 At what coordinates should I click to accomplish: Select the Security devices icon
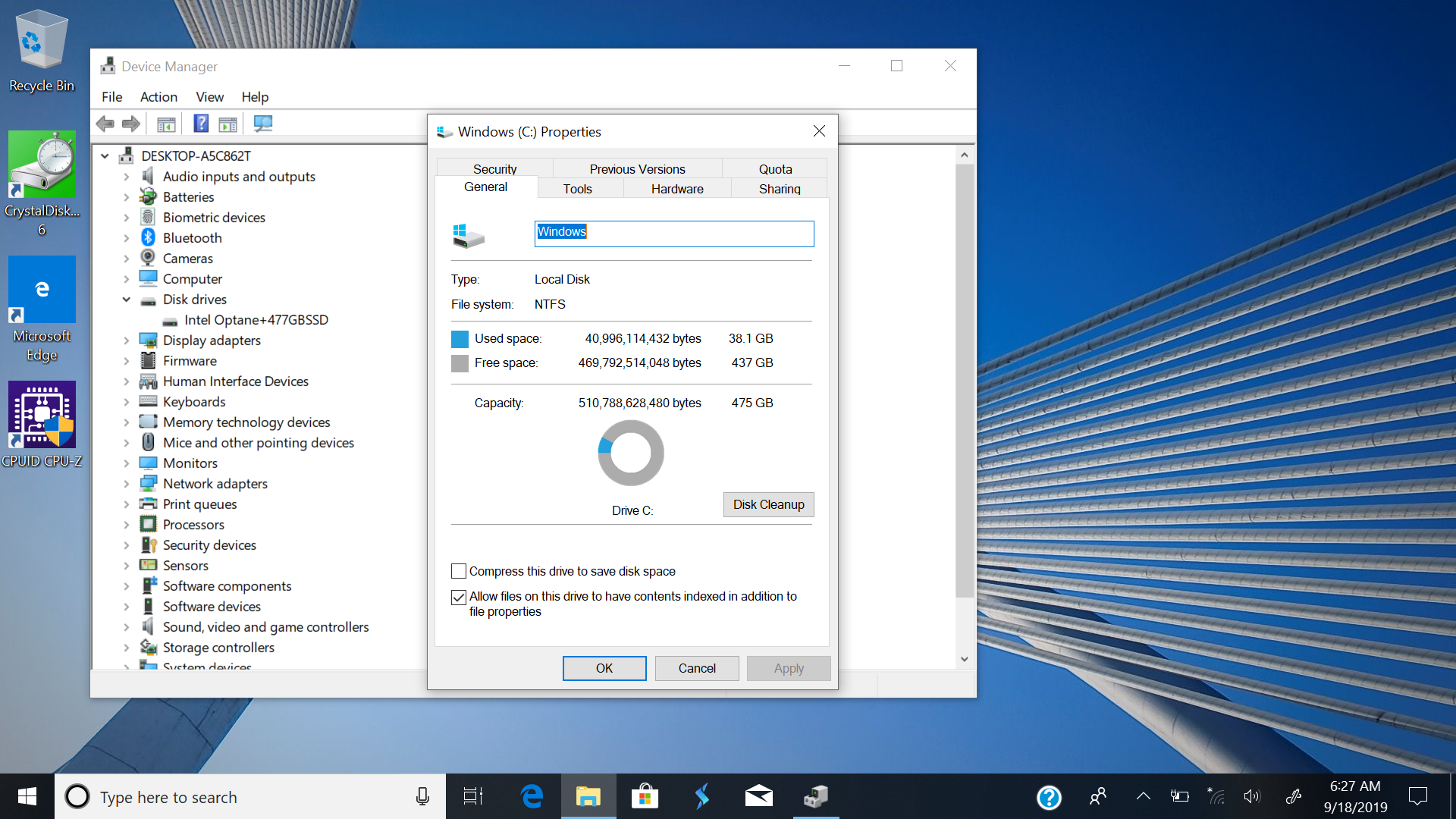point(149,544)
